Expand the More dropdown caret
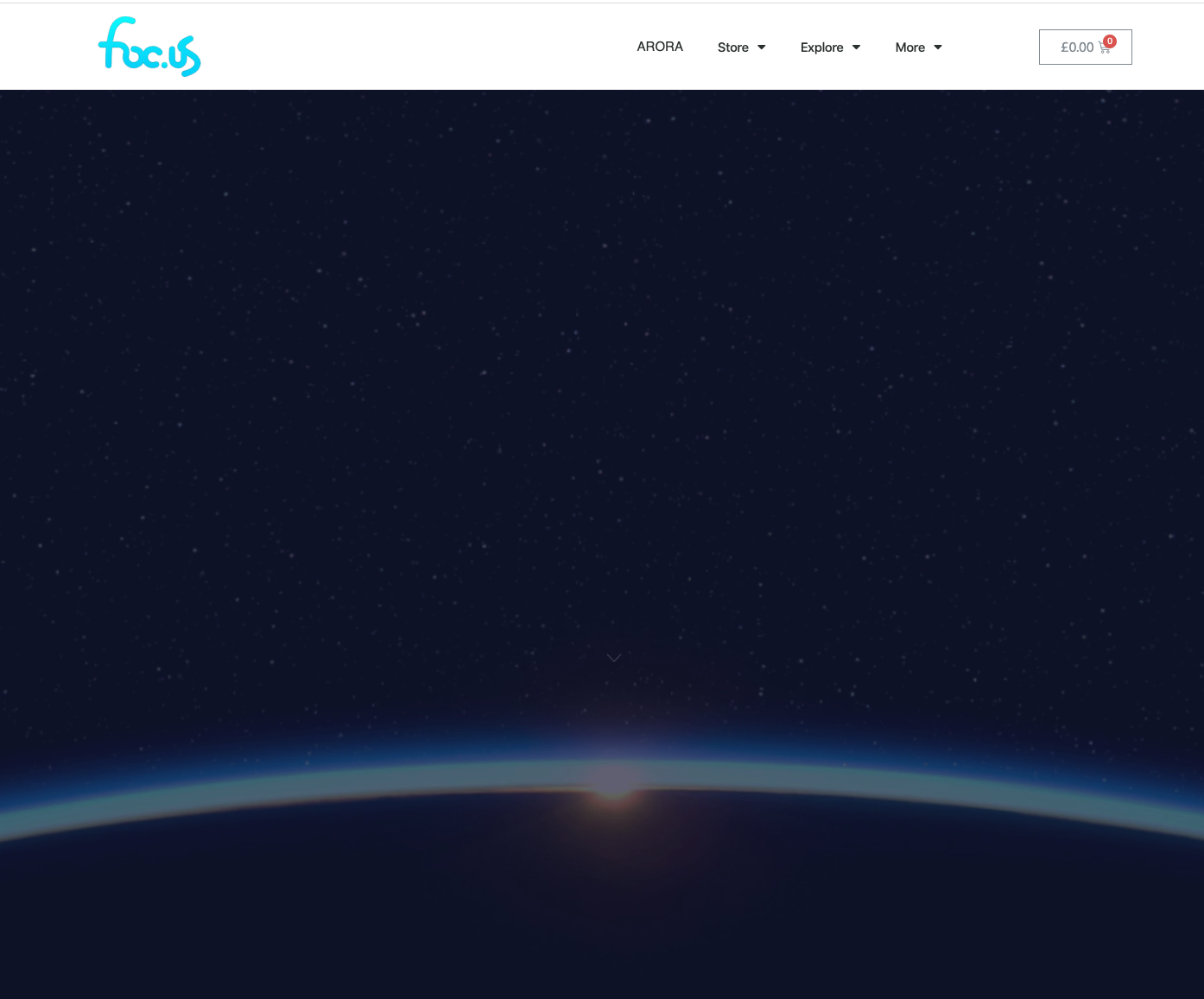1204x999 pixels. [x=938, y=47]
